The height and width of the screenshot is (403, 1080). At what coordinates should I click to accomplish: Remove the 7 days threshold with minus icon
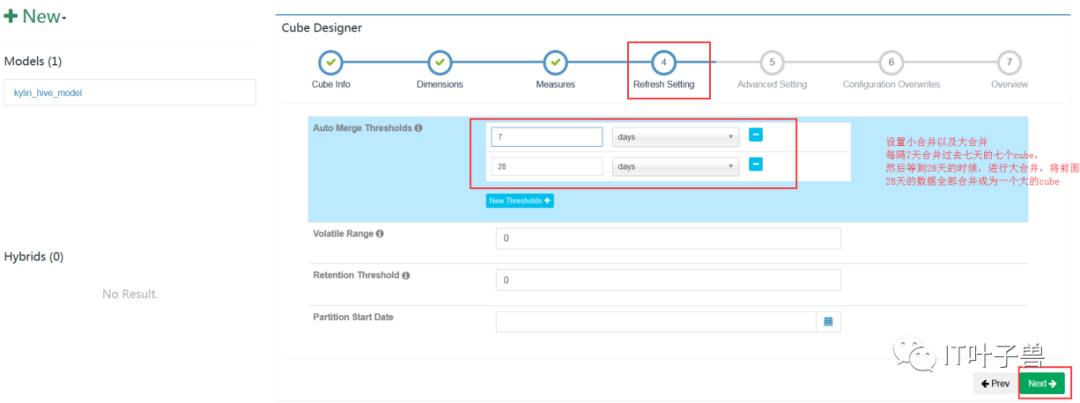(x=756, y=135)
